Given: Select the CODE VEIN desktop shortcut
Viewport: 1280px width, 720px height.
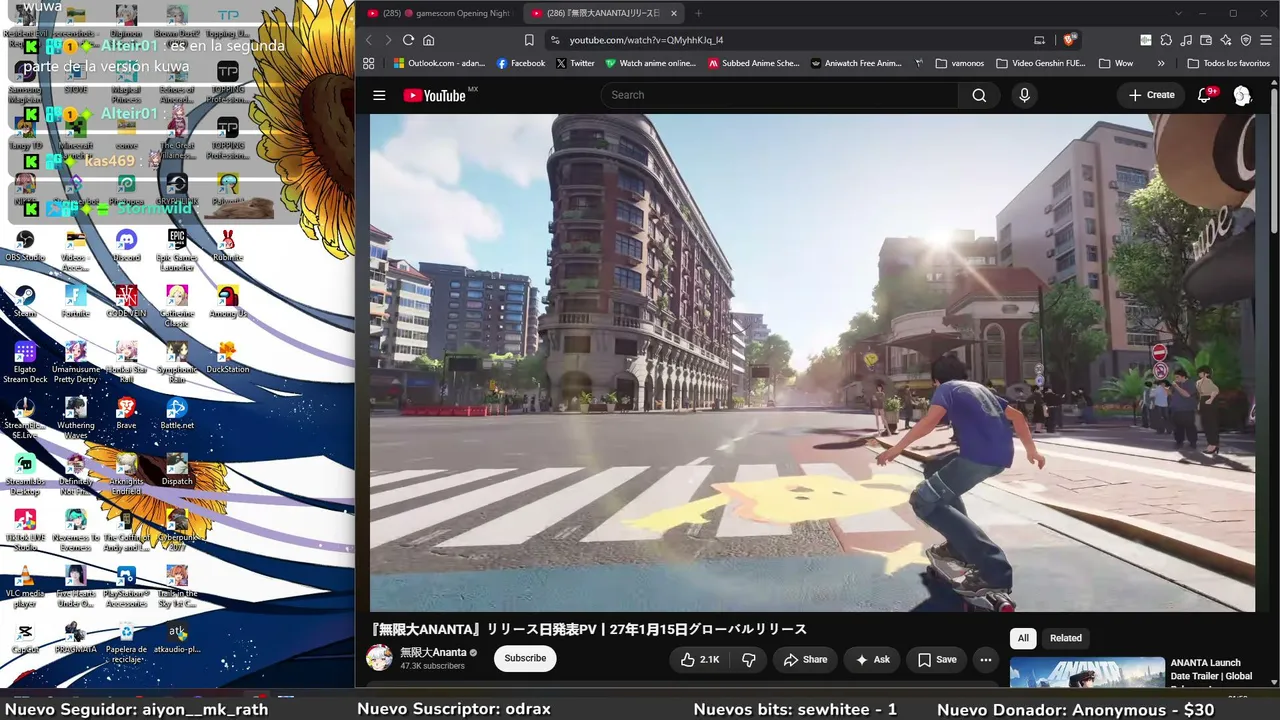Looking at the screenshot, I should [126, 301].
